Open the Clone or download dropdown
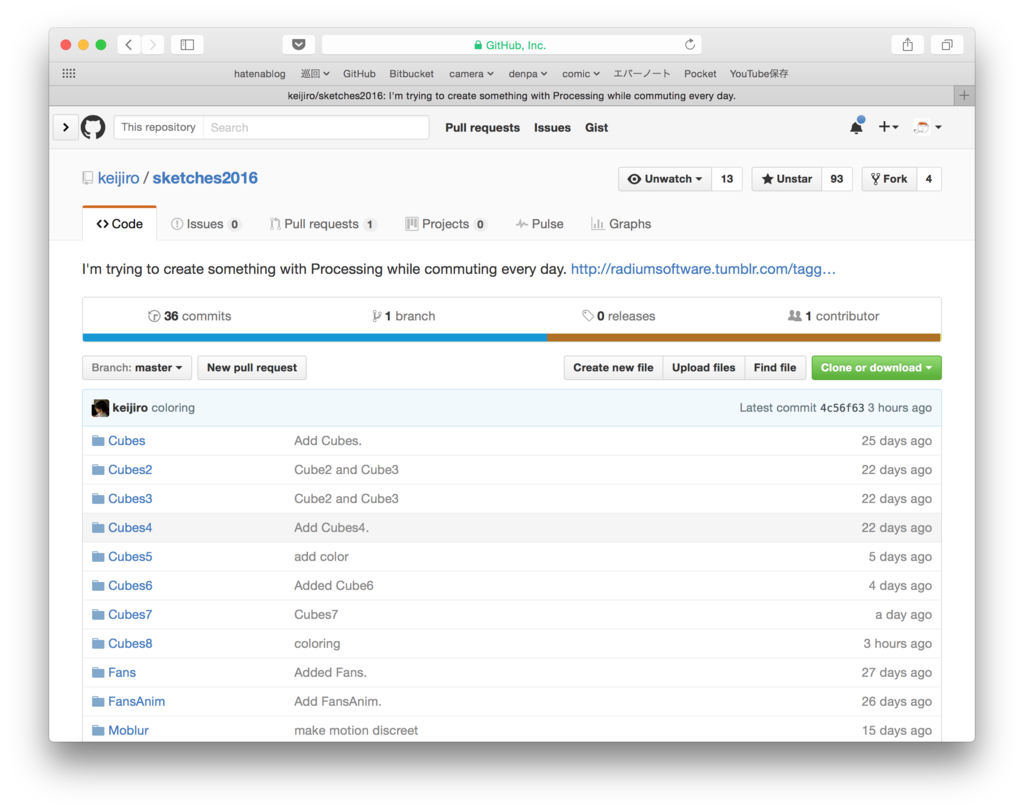Image resolution: width=1024 pixels, height=812 pixels. click(876, 368)
